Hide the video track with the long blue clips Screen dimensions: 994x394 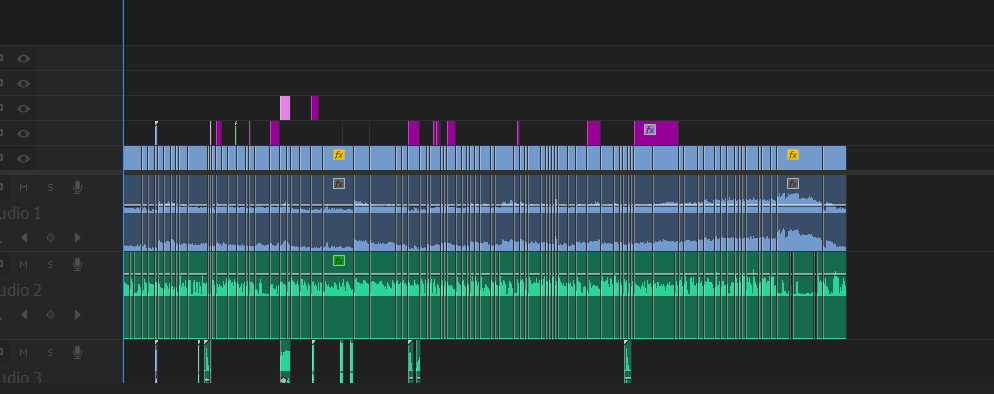tap(23, 158)
